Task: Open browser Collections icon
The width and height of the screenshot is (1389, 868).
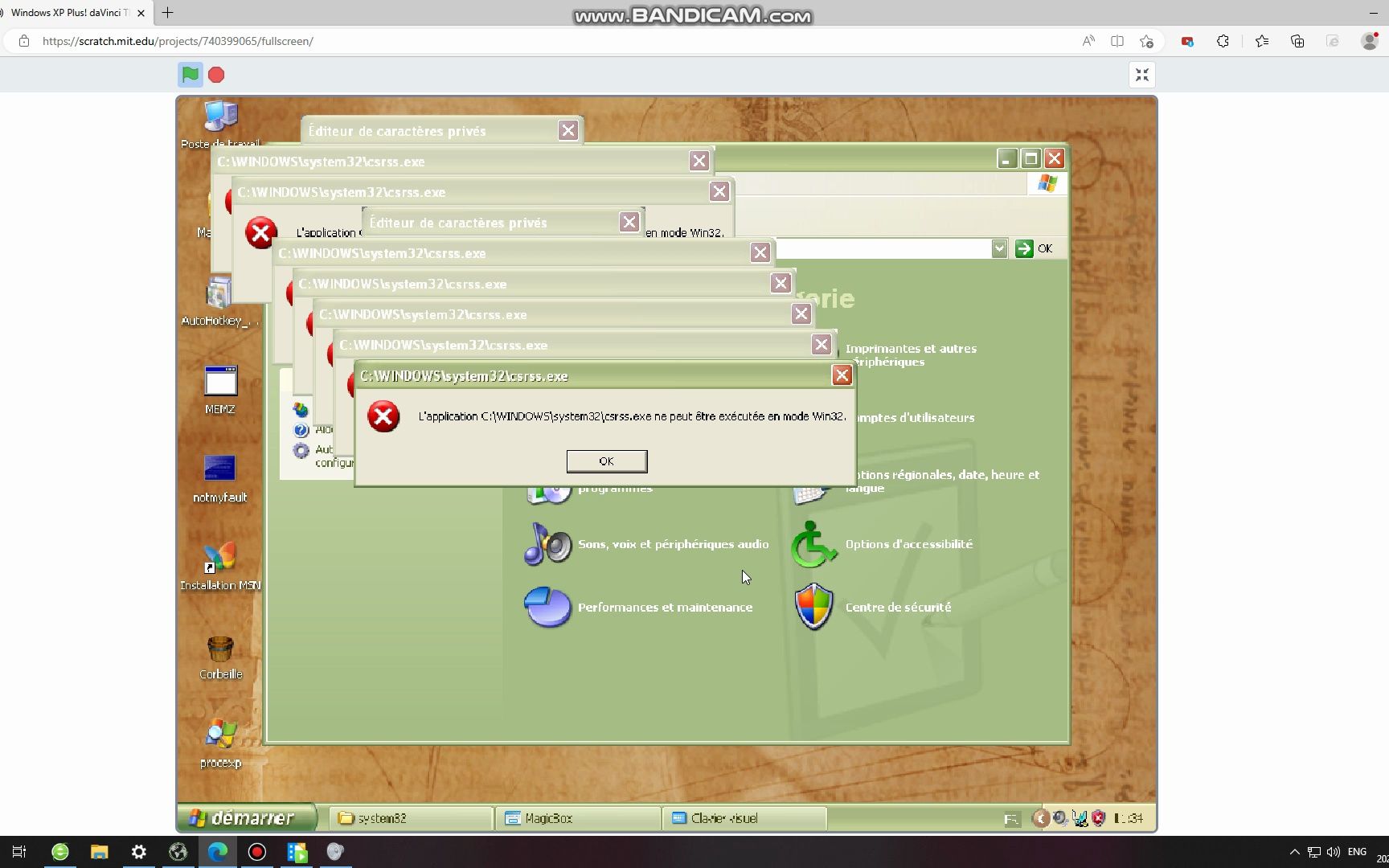Action: coord(1297,41)
